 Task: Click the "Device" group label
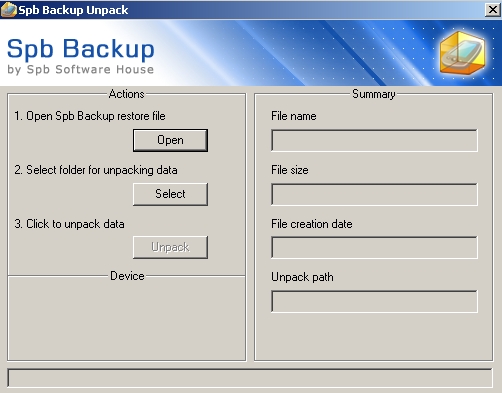pos(127,276)
